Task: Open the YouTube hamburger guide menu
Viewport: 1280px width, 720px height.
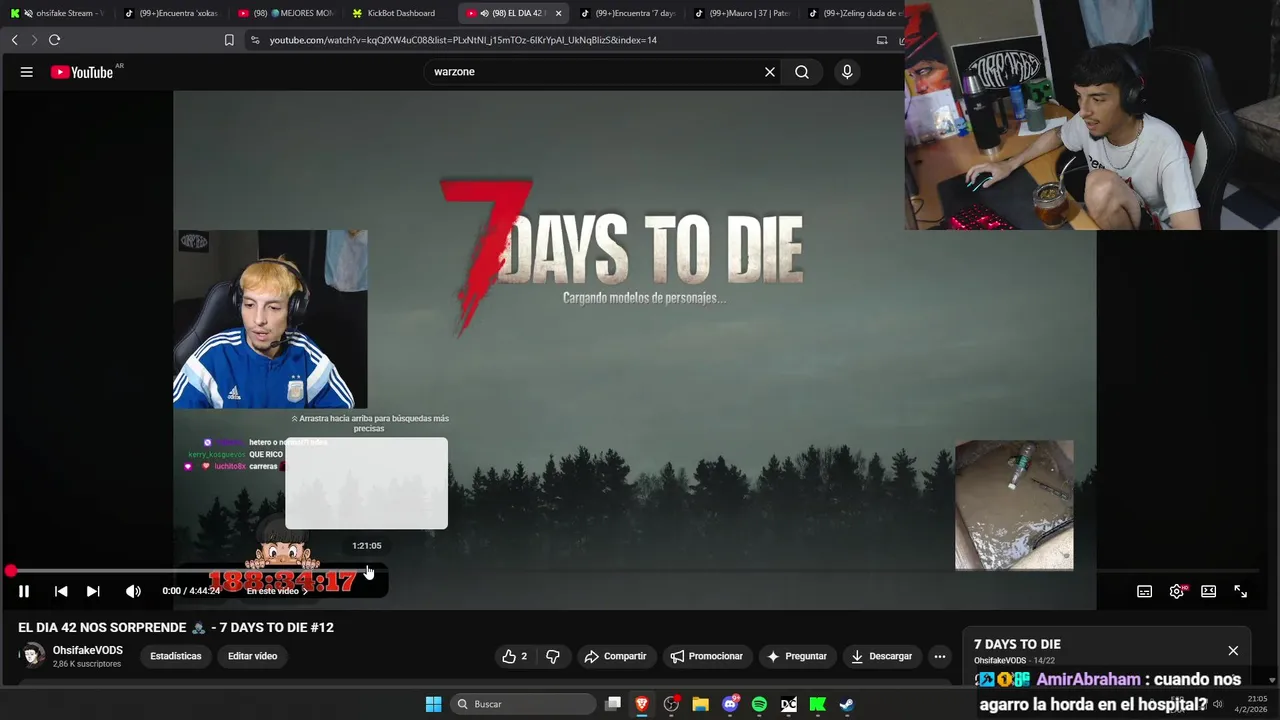Action: 27,72
